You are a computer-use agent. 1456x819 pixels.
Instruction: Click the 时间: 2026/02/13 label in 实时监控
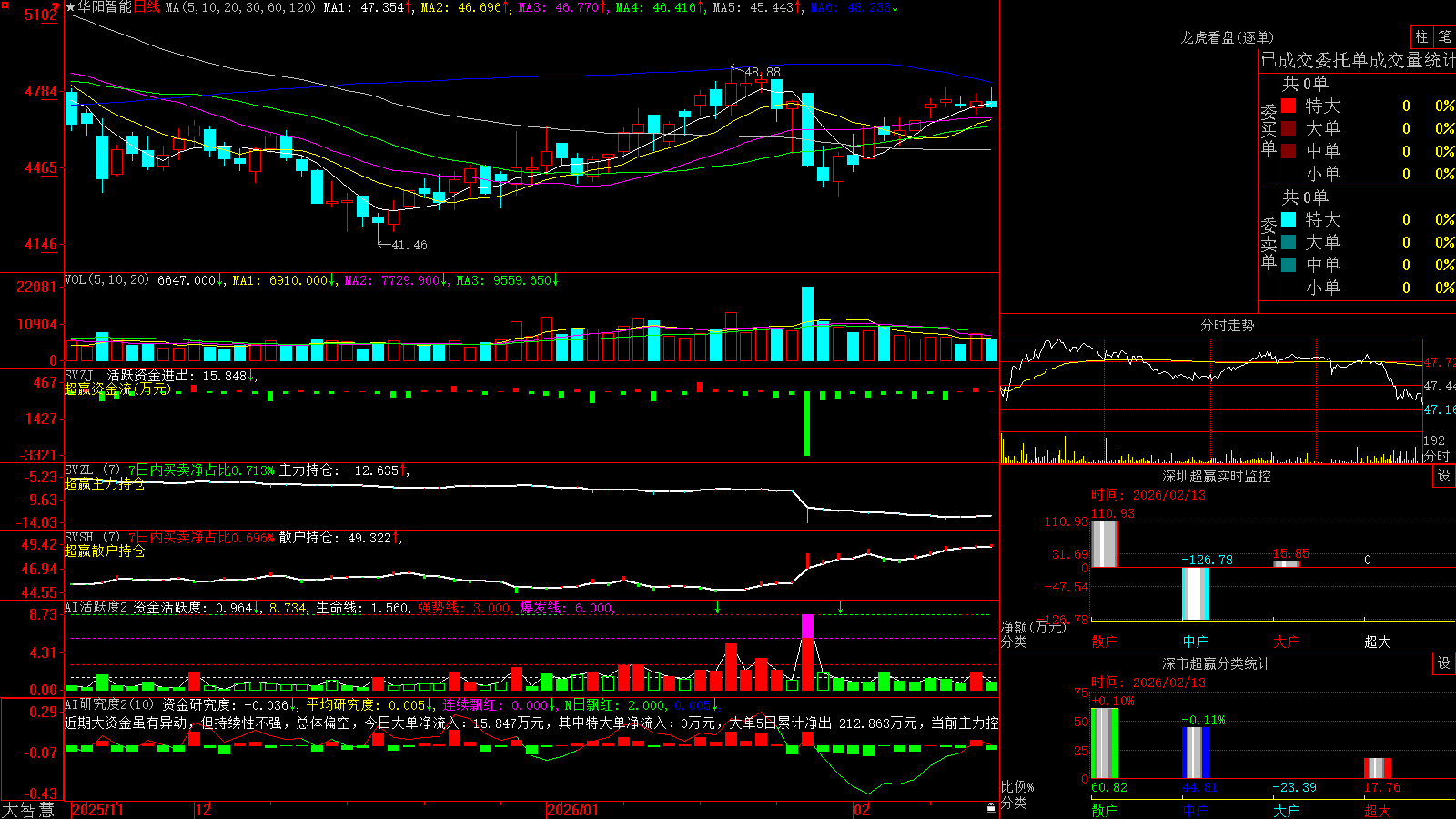pos(1148,495)
